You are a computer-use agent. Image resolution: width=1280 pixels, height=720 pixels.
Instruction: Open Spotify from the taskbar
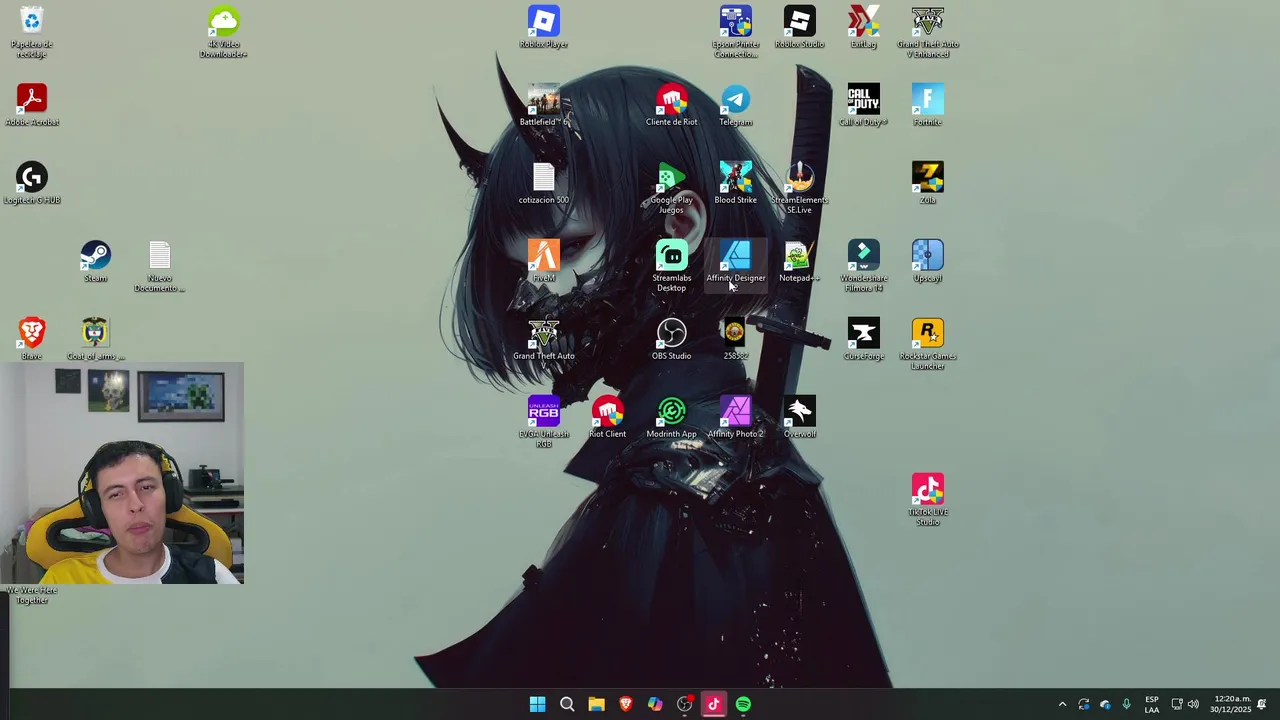(743, 704)
